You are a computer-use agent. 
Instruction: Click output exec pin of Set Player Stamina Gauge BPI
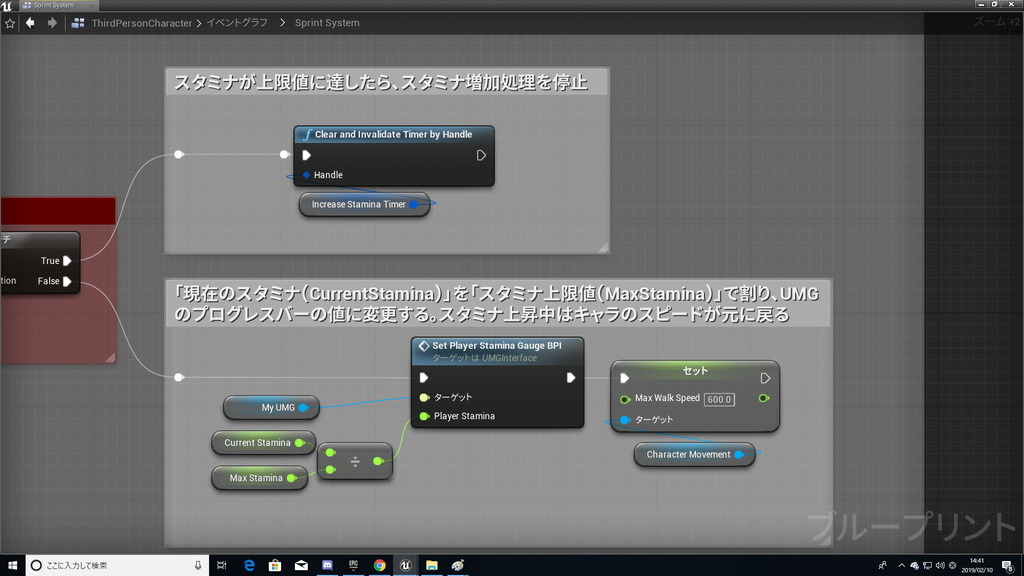tap(571, 377)
